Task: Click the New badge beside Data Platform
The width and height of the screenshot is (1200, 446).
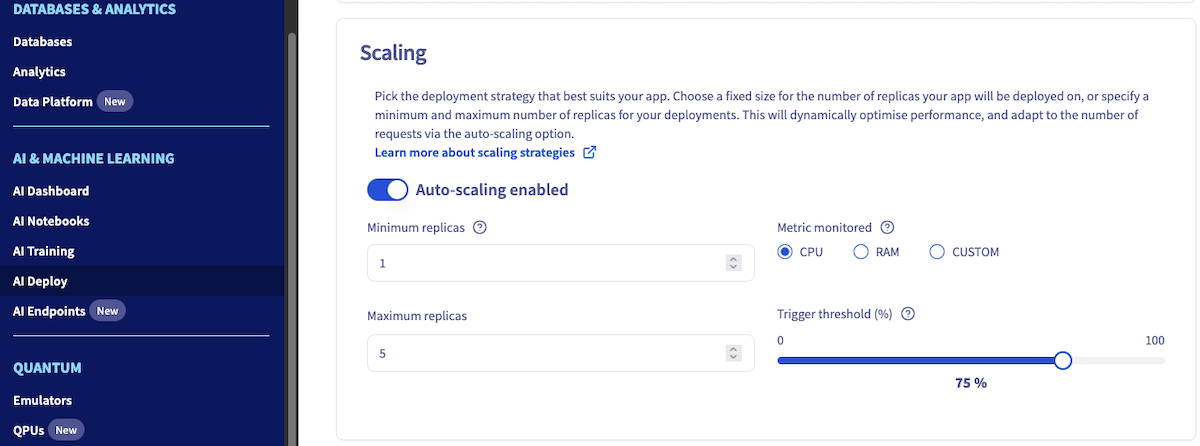Action: pyautogui.click(x=115, y=101)
